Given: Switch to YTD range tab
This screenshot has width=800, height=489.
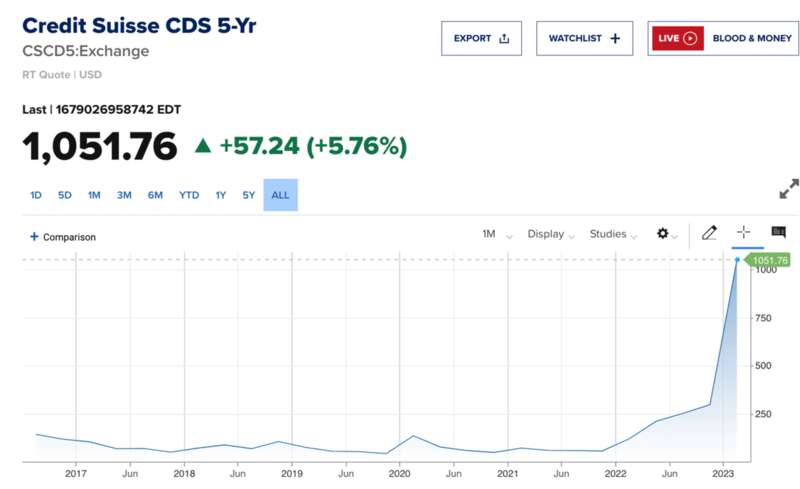Looking at the screenshot, I should [189, 195].
